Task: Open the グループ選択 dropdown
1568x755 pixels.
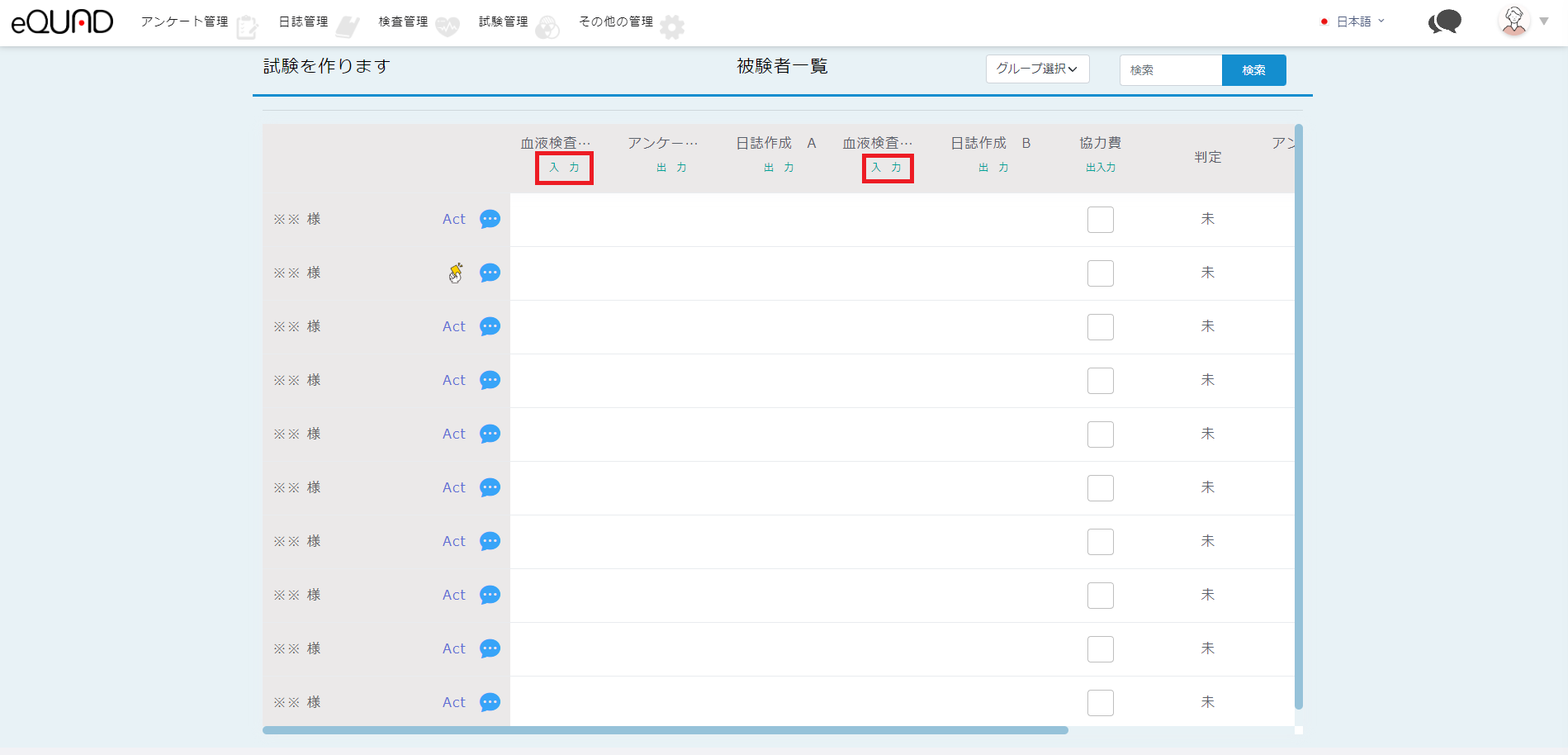Action: pyautogui.click(x=1037, y=69)
